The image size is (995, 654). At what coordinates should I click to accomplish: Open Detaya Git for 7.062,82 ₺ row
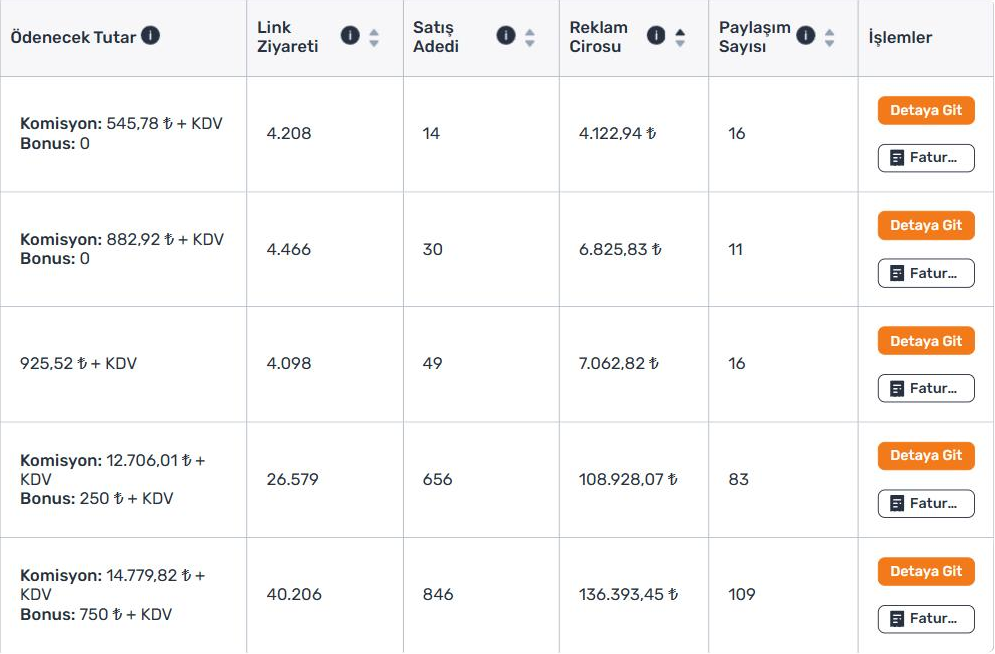pyautogui.click(x=926, y=341)
